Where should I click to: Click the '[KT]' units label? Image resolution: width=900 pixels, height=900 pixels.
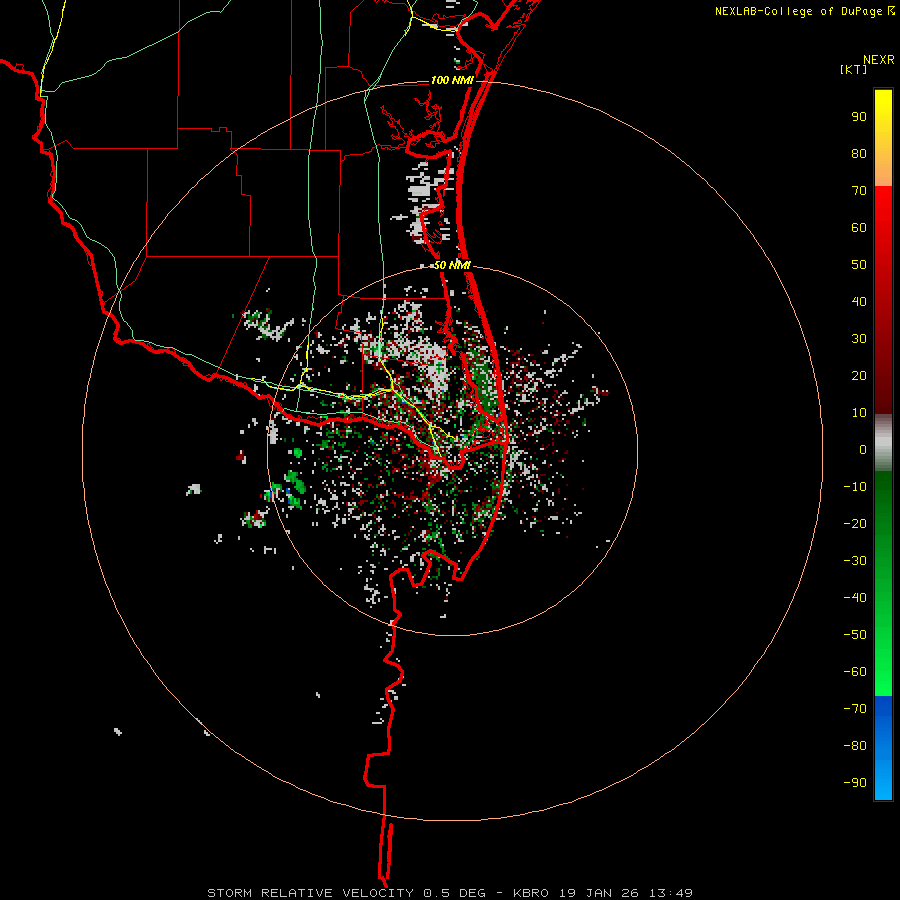(853, 69)
